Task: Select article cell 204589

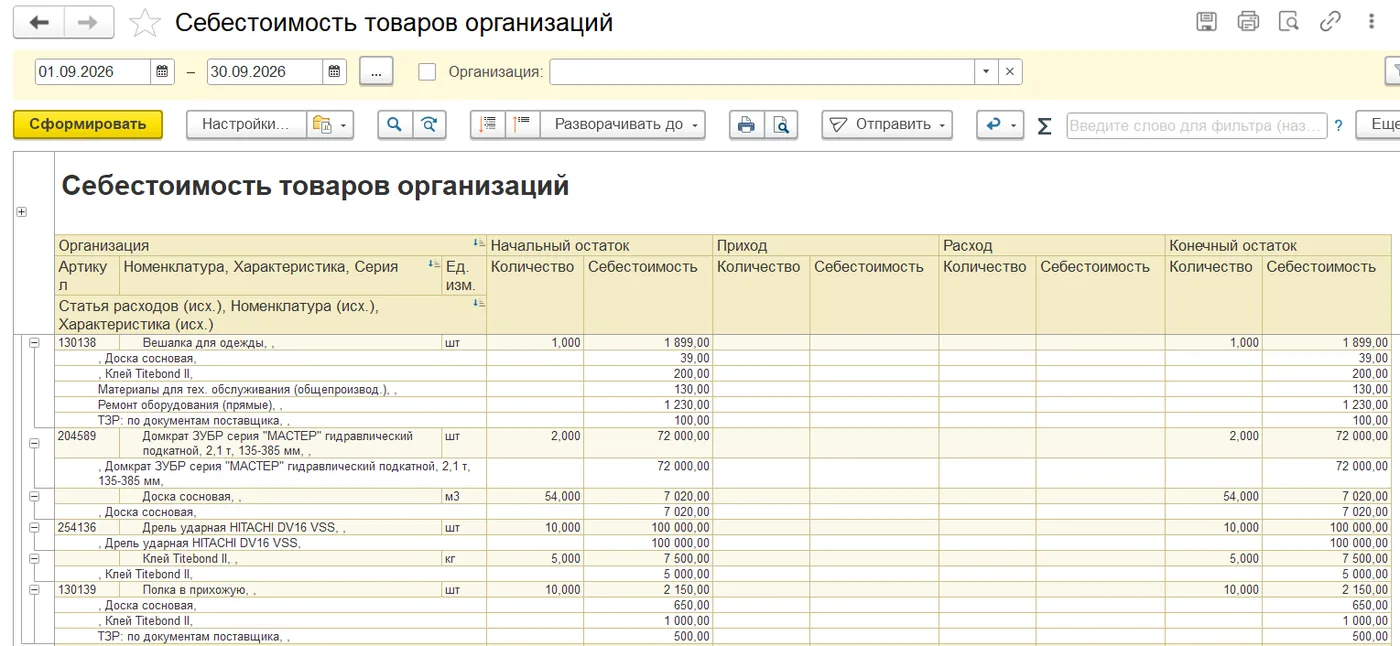Action: coord(87,443)
